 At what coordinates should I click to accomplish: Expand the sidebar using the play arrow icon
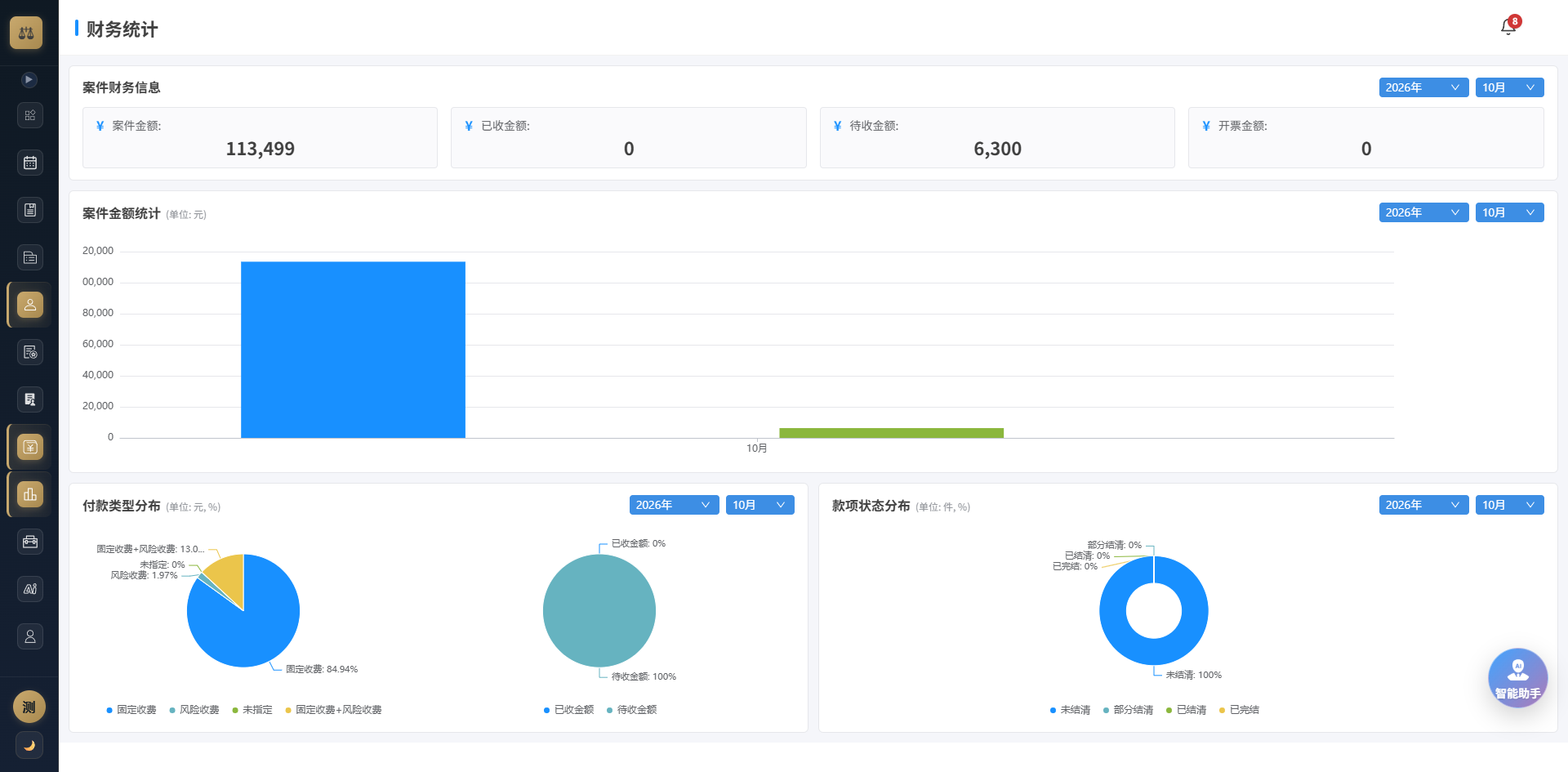coord(29,79)
